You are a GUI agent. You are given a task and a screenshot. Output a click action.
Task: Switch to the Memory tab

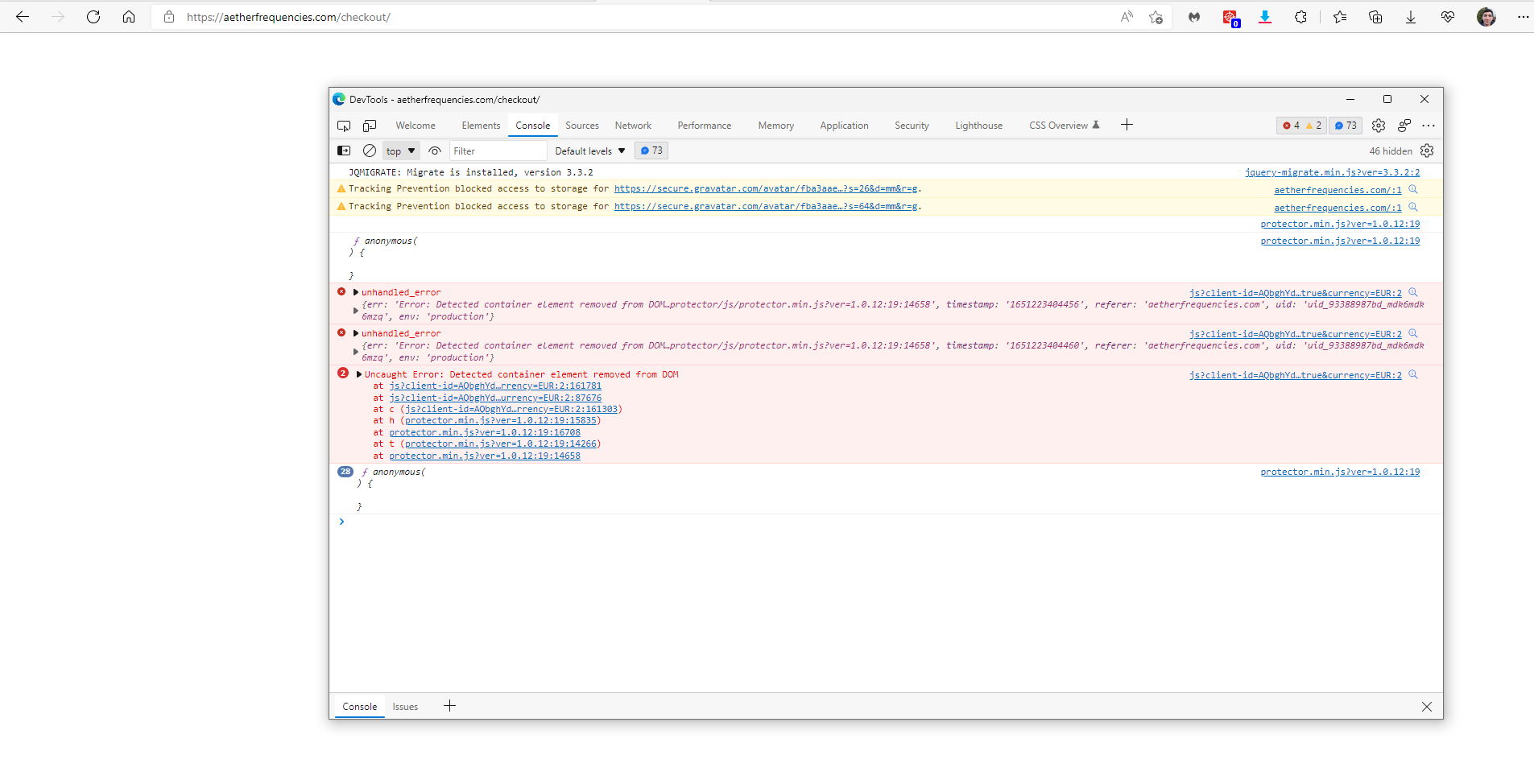[776, 126]
